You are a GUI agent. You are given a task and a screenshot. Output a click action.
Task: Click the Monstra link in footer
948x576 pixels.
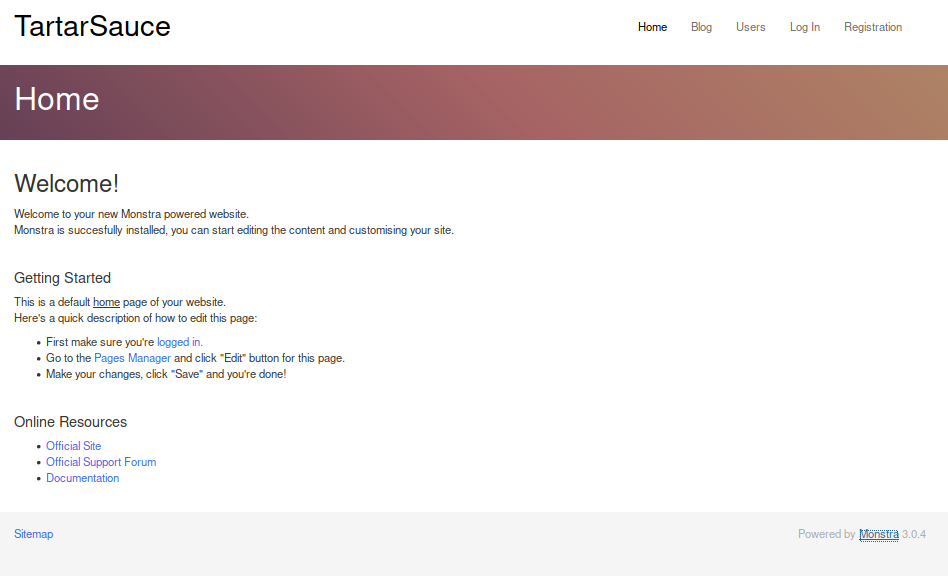tap(878, 534)
